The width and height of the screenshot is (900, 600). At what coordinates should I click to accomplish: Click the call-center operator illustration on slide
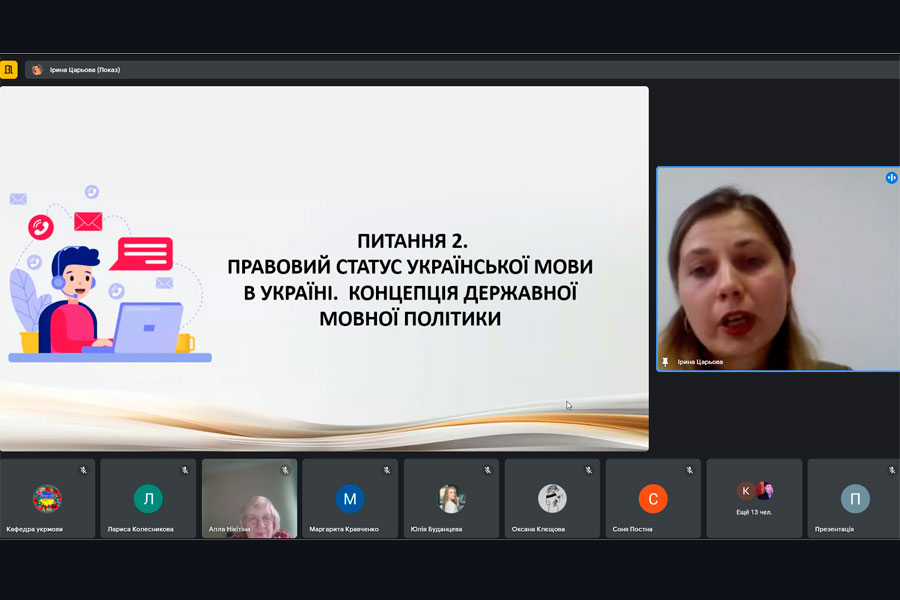click(x=109, y=274)
